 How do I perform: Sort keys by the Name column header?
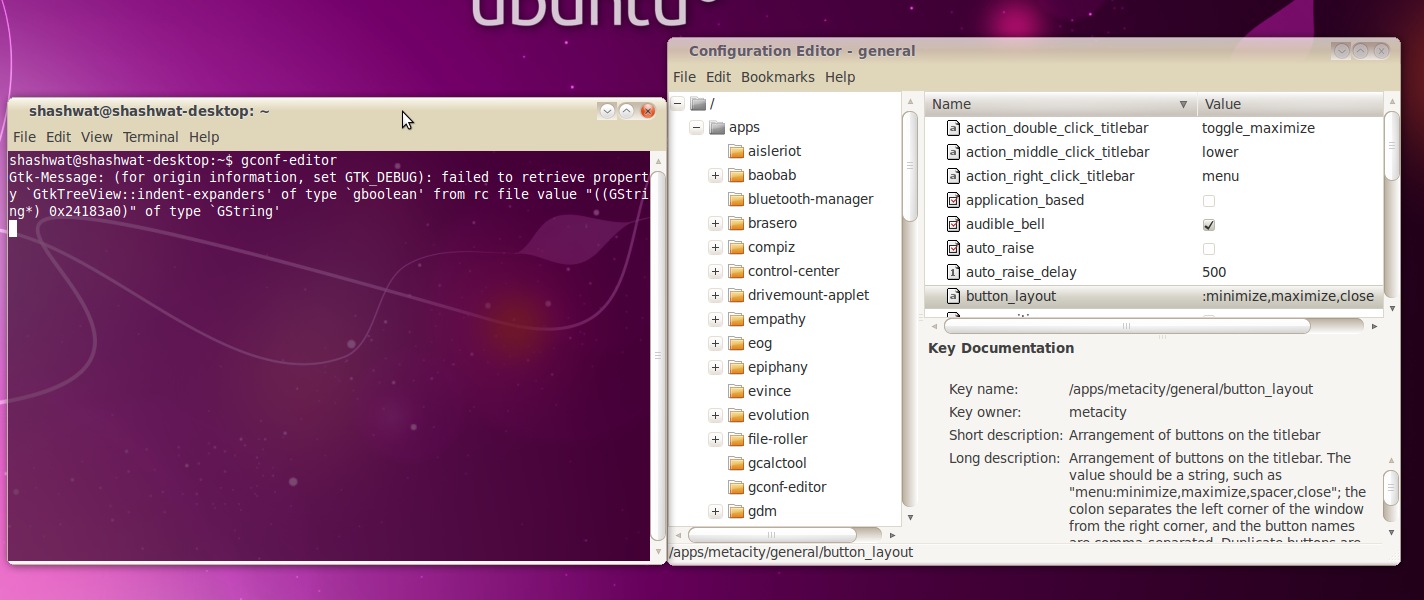1060,104
